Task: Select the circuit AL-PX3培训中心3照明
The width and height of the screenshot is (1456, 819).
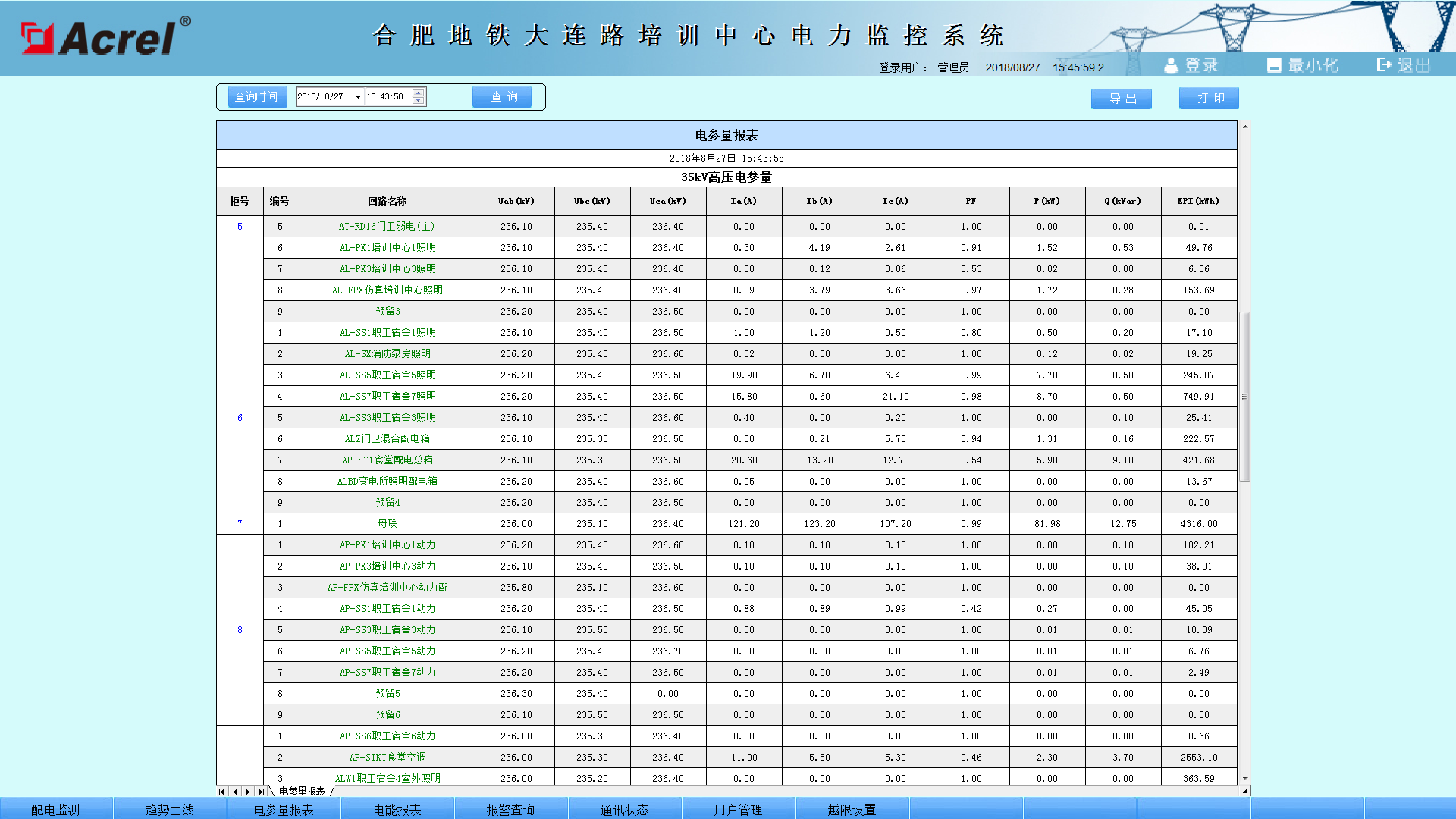Action: pos(388,269)
